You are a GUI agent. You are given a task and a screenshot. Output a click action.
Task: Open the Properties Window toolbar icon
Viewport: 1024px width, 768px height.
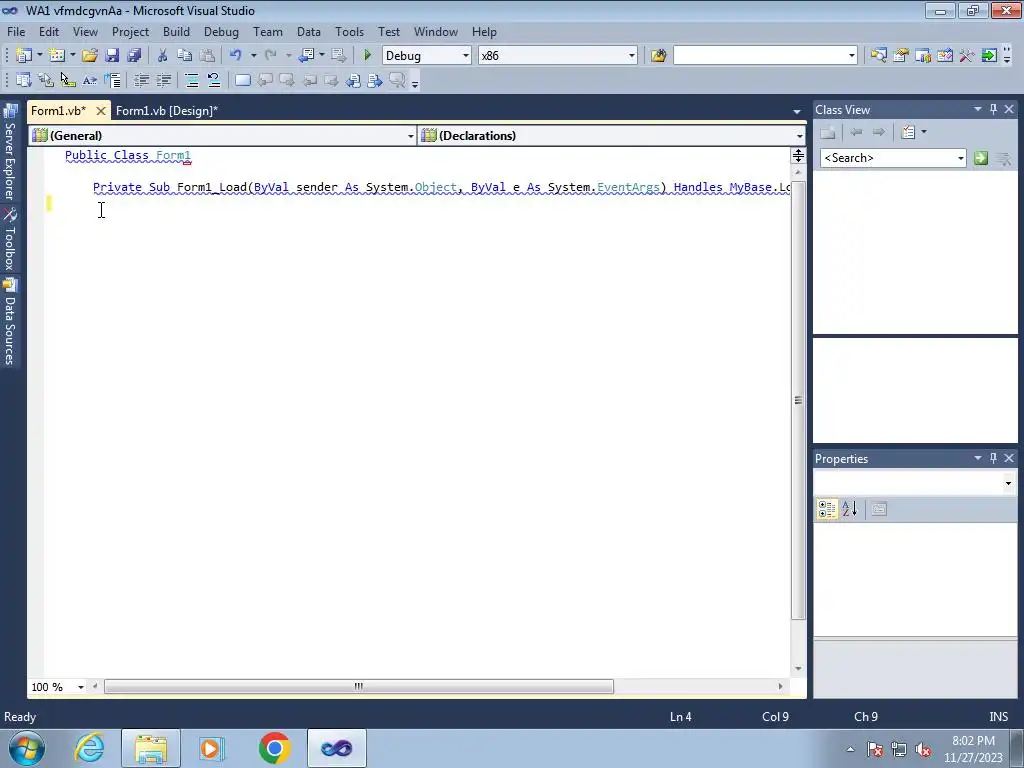click(x=901, y=56)
